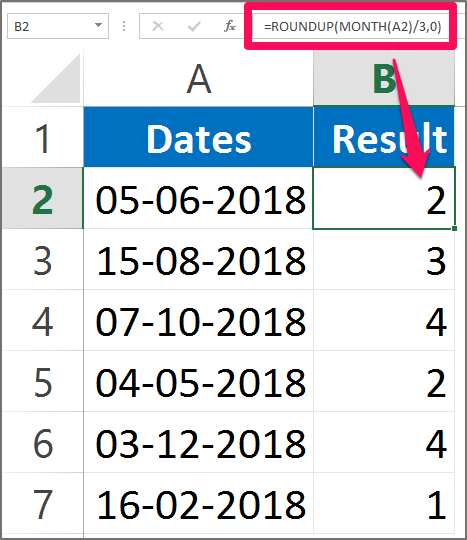Screen dimensions: 467x540
Task: Select column B header
Action: coord(384,79)
